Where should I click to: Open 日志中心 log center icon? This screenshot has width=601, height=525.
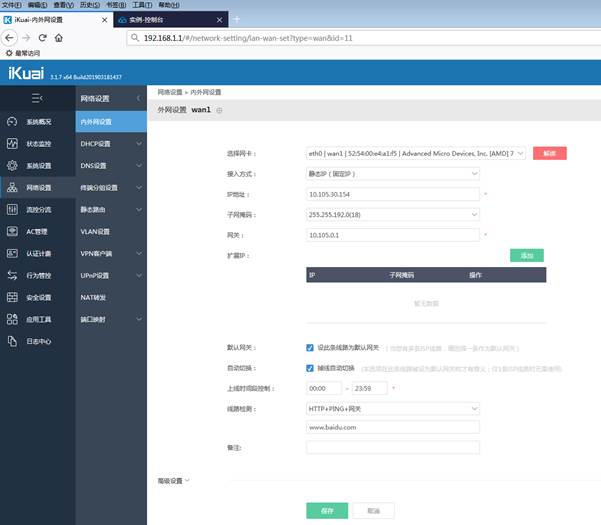click(13, 341)
